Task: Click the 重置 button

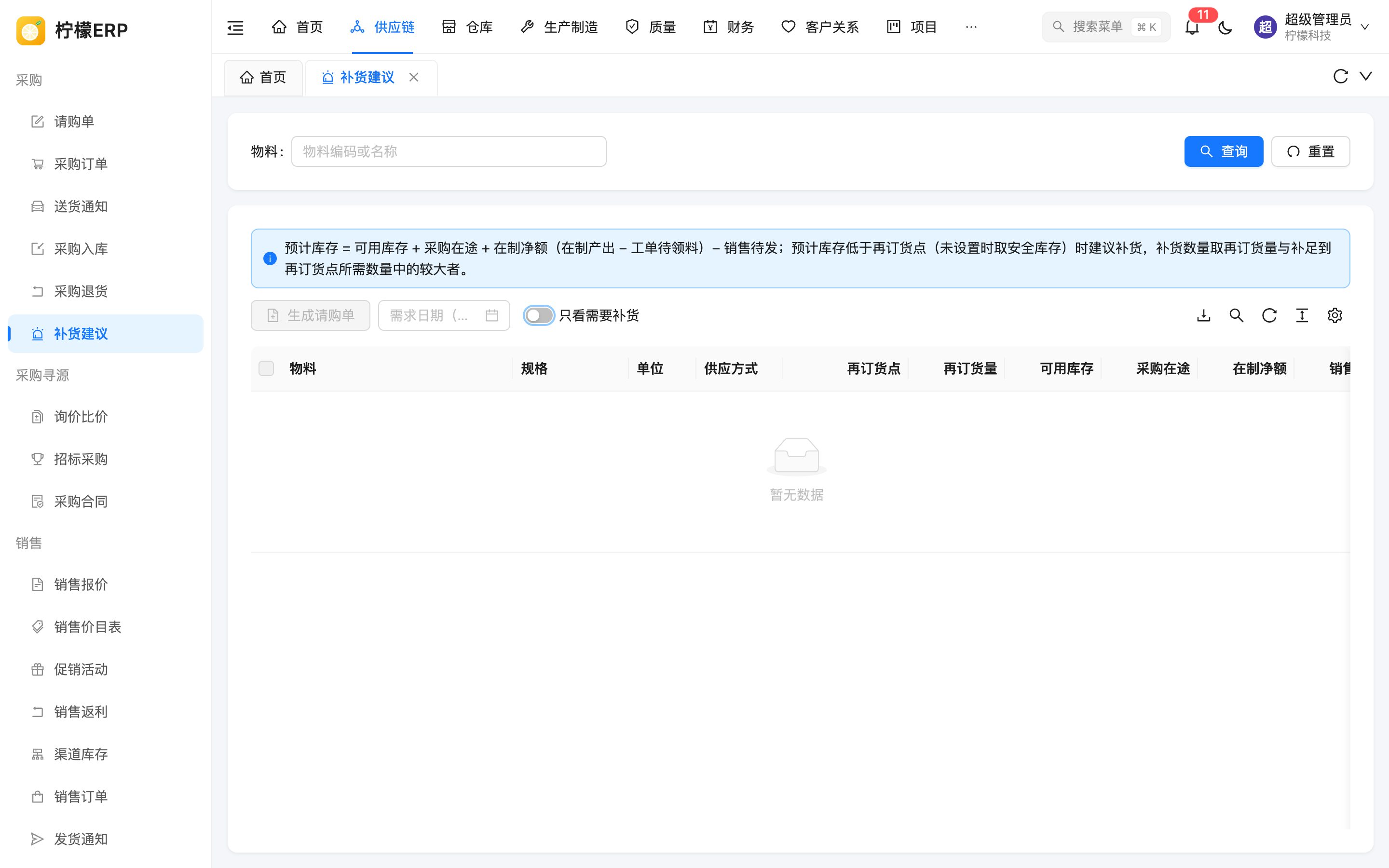Action: (x=1310, y=151)
